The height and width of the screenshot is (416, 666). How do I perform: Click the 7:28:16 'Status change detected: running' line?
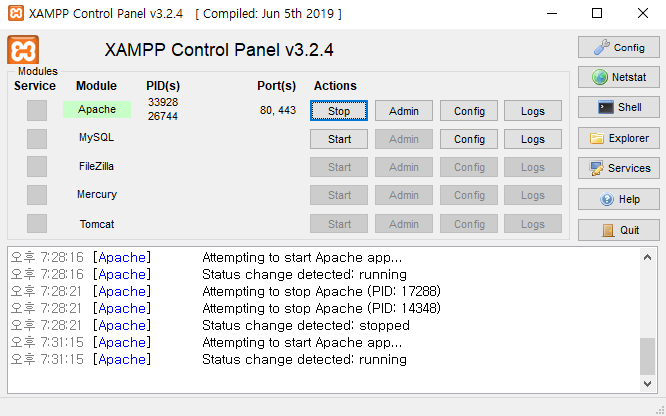pyautogui.click(x=304, y=274)
